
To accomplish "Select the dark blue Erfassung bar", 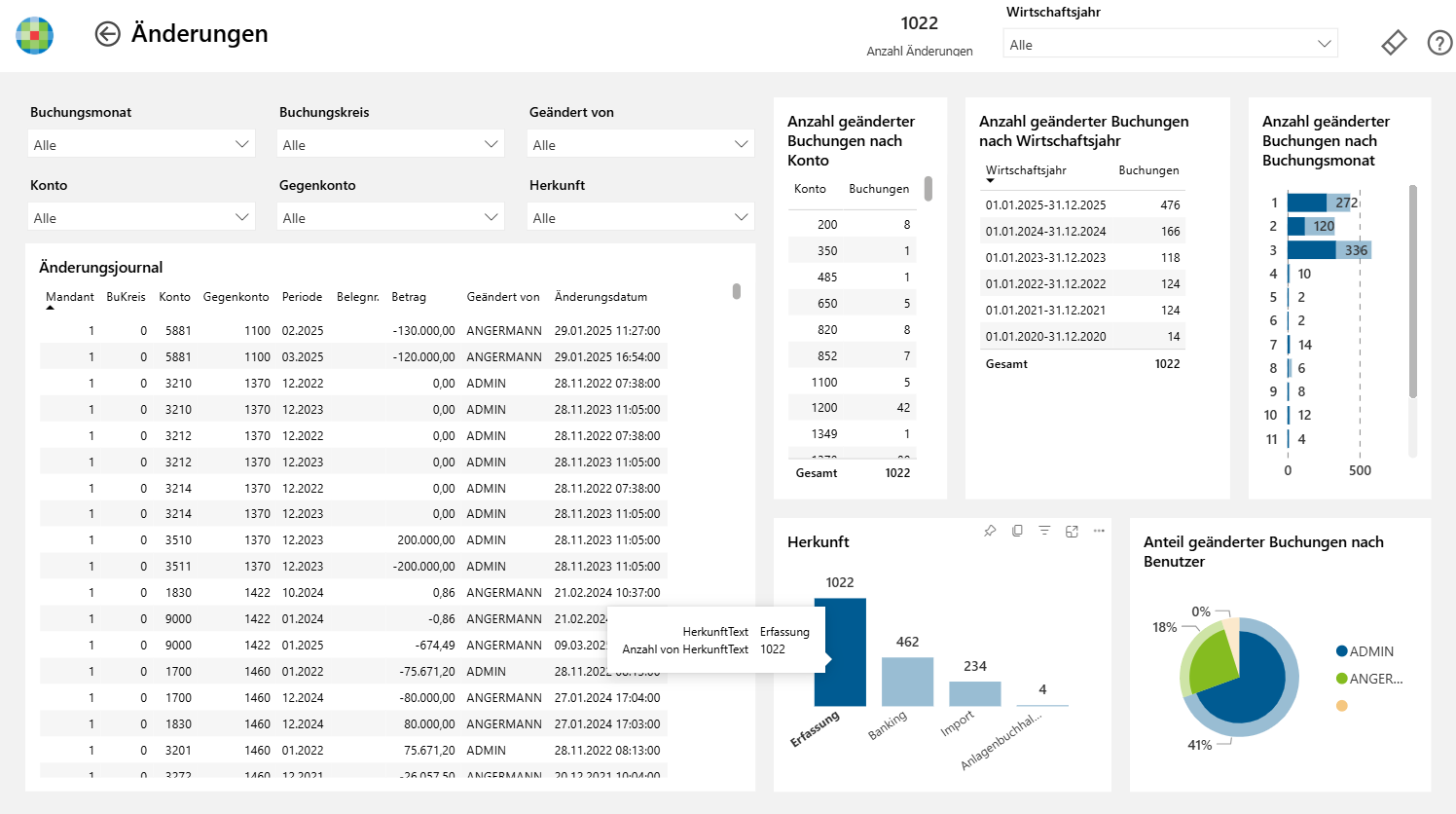I will tap(840, 651).
